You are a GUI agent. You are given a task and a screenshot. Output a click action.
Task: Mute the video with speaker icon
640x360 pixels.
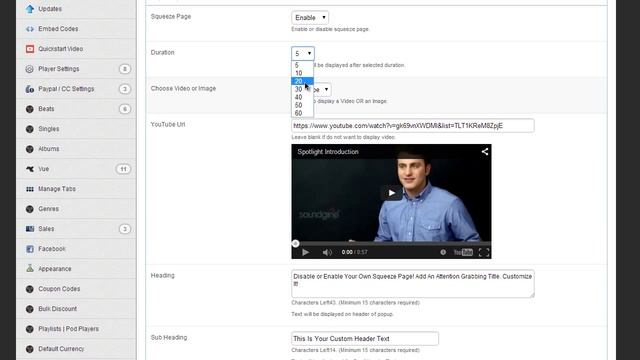[x=327, y=252]
